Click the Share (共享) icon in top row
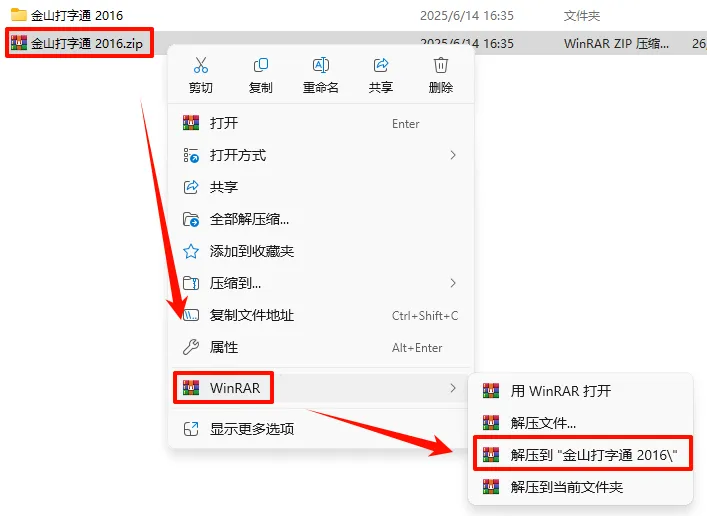The image size is (707, 516). pos(381,65)
